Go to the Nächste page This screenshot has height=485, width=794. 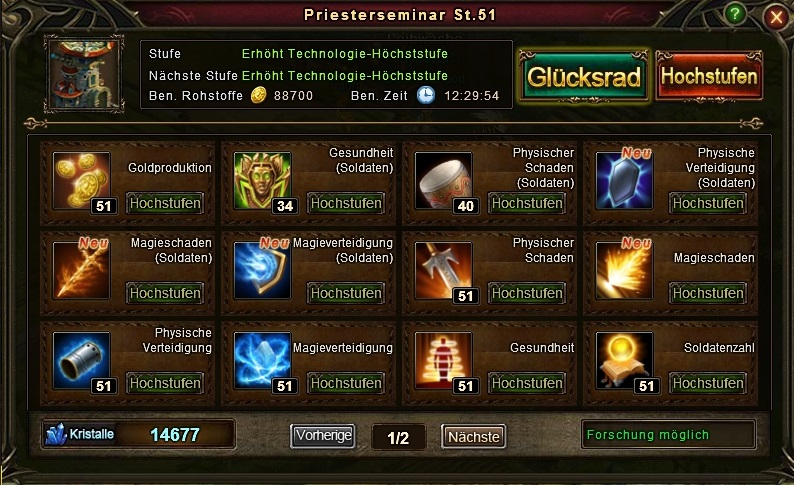point(473,436)
